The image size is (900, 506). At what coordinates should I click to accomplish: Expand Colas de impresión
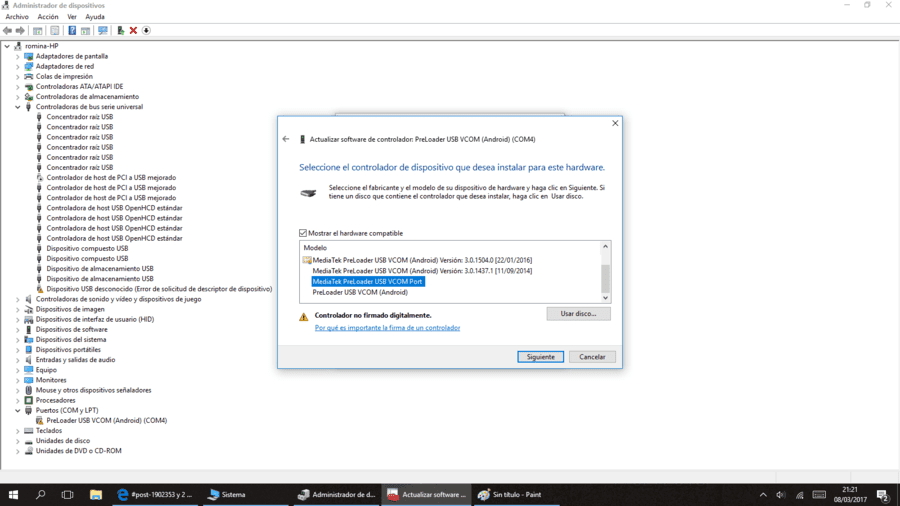pyautogui.click(x=17, y=76)
